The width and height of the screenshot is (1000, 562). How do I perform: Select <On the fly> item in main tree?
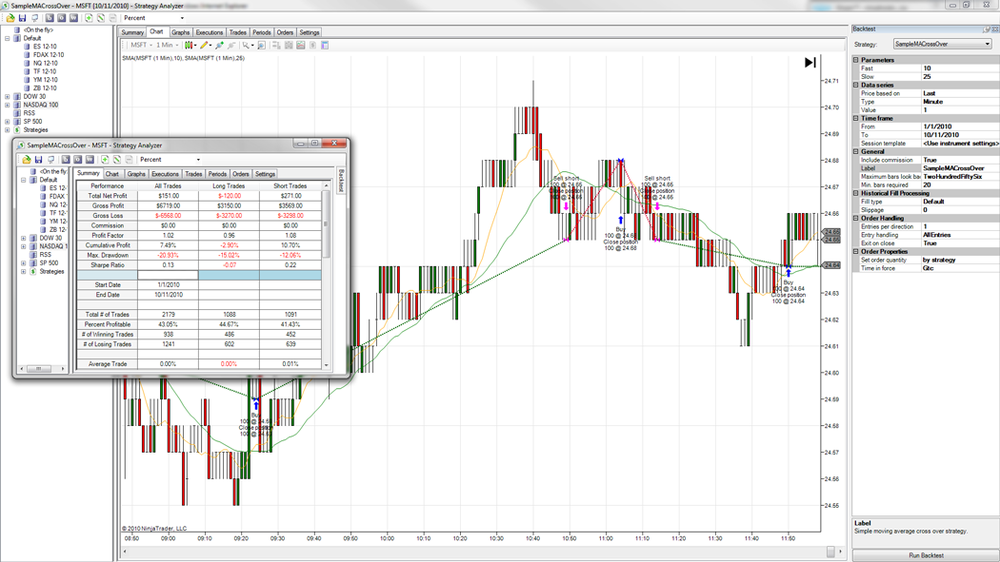(x=38, y=30)
